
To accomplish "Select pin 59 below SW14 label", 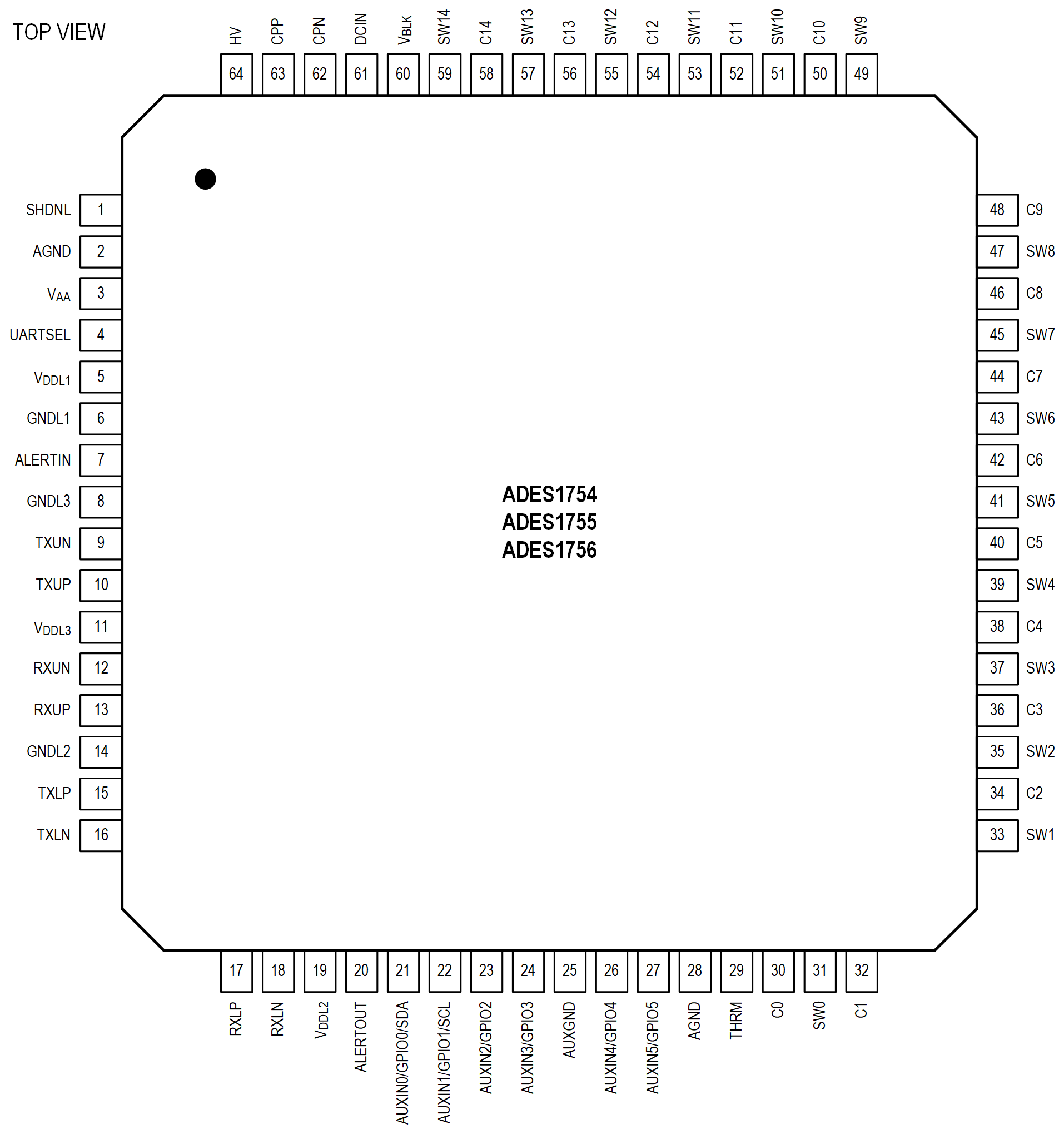I will pyautogui.click(x=444, y=73).
